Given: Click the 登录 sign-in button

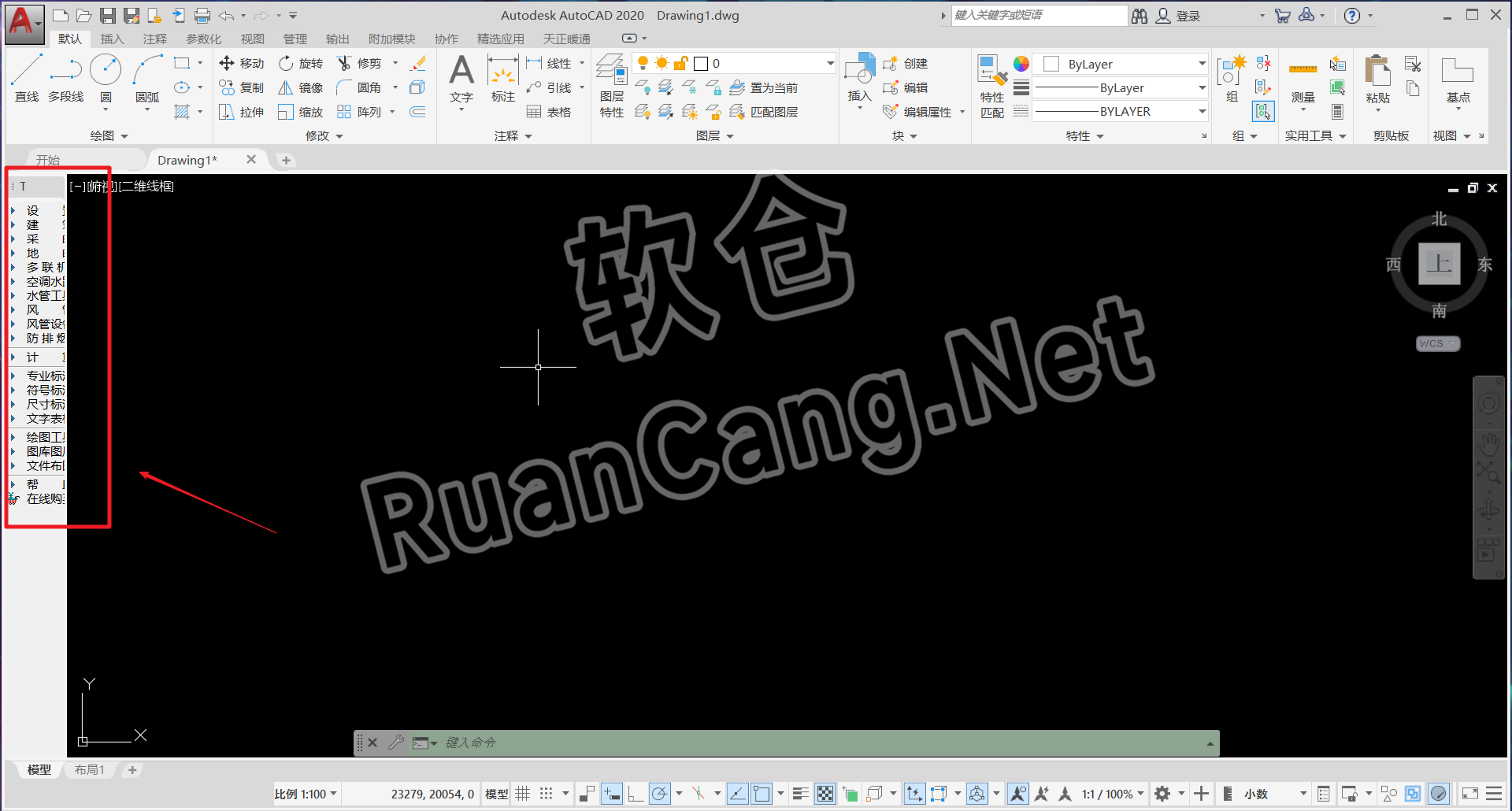Looking at the screenshot, I should pos(1179,16).
